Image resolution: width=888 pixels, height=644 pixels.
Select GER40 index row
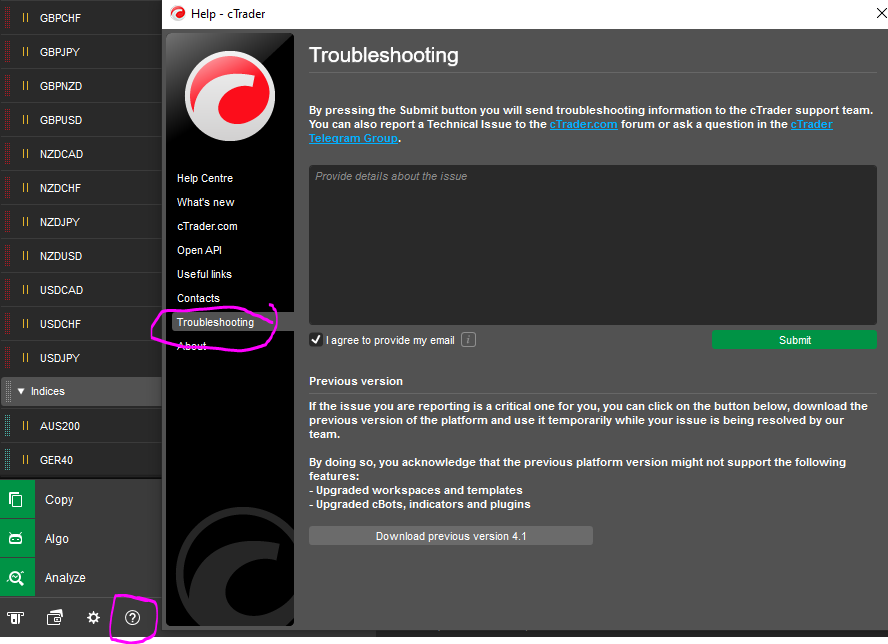coord(81,459)
